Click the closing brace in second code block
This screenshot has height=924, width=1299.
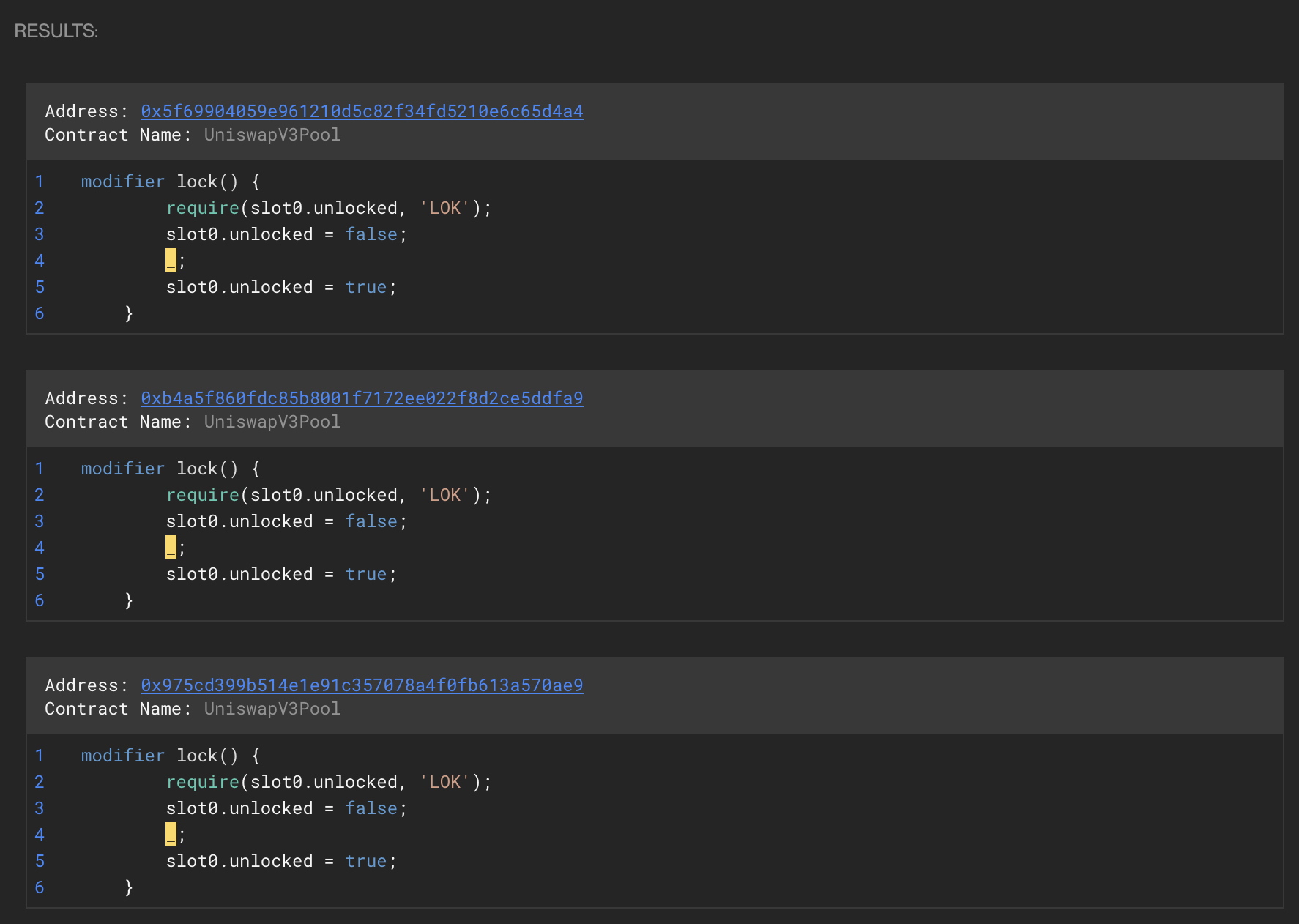[x=129, y=600]
